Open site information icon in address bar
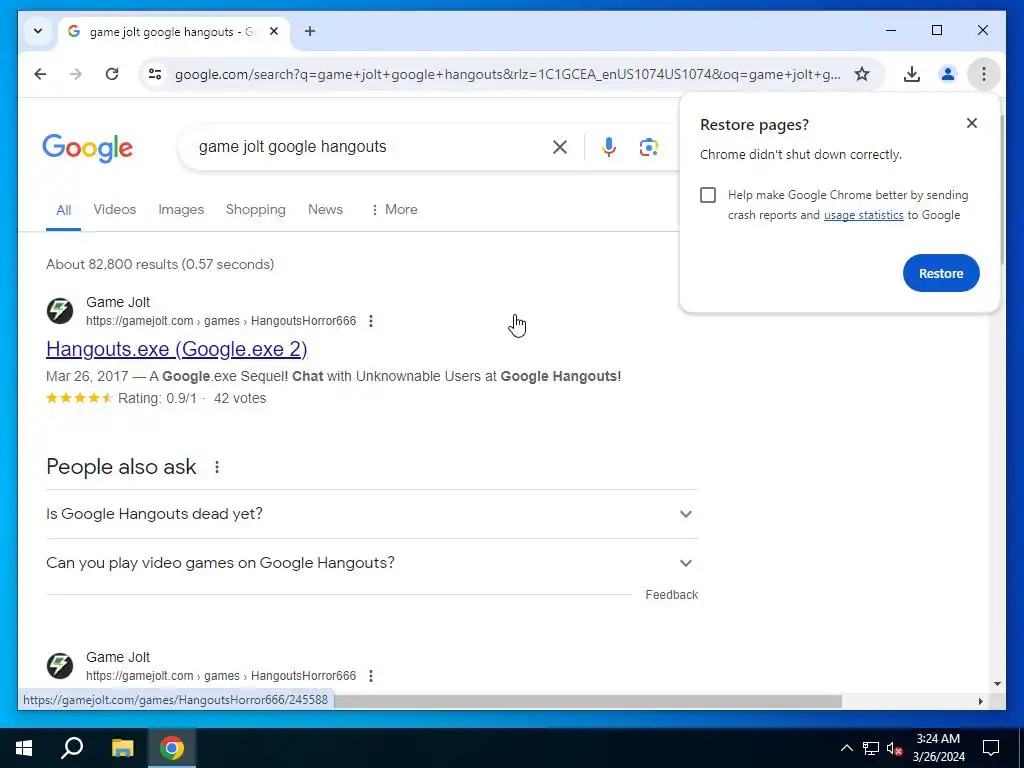Screen dimensions: 1024x768 tap(155, 74)
